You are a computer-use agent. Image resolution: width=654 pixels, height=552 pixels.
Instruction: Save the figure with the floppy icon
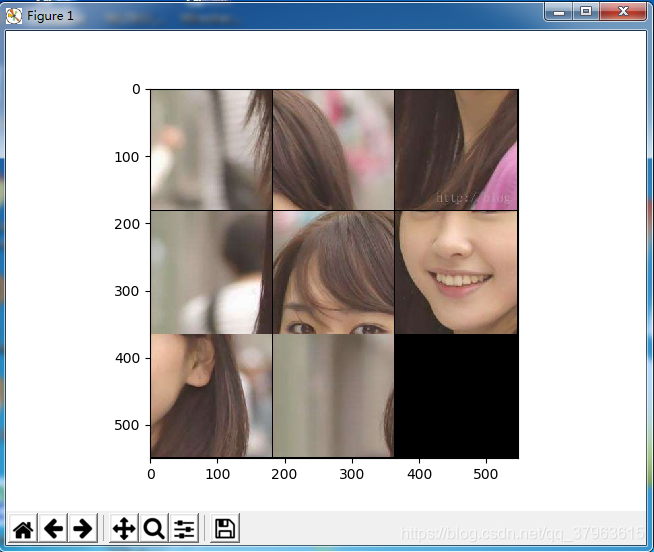(x=225, y=529)
